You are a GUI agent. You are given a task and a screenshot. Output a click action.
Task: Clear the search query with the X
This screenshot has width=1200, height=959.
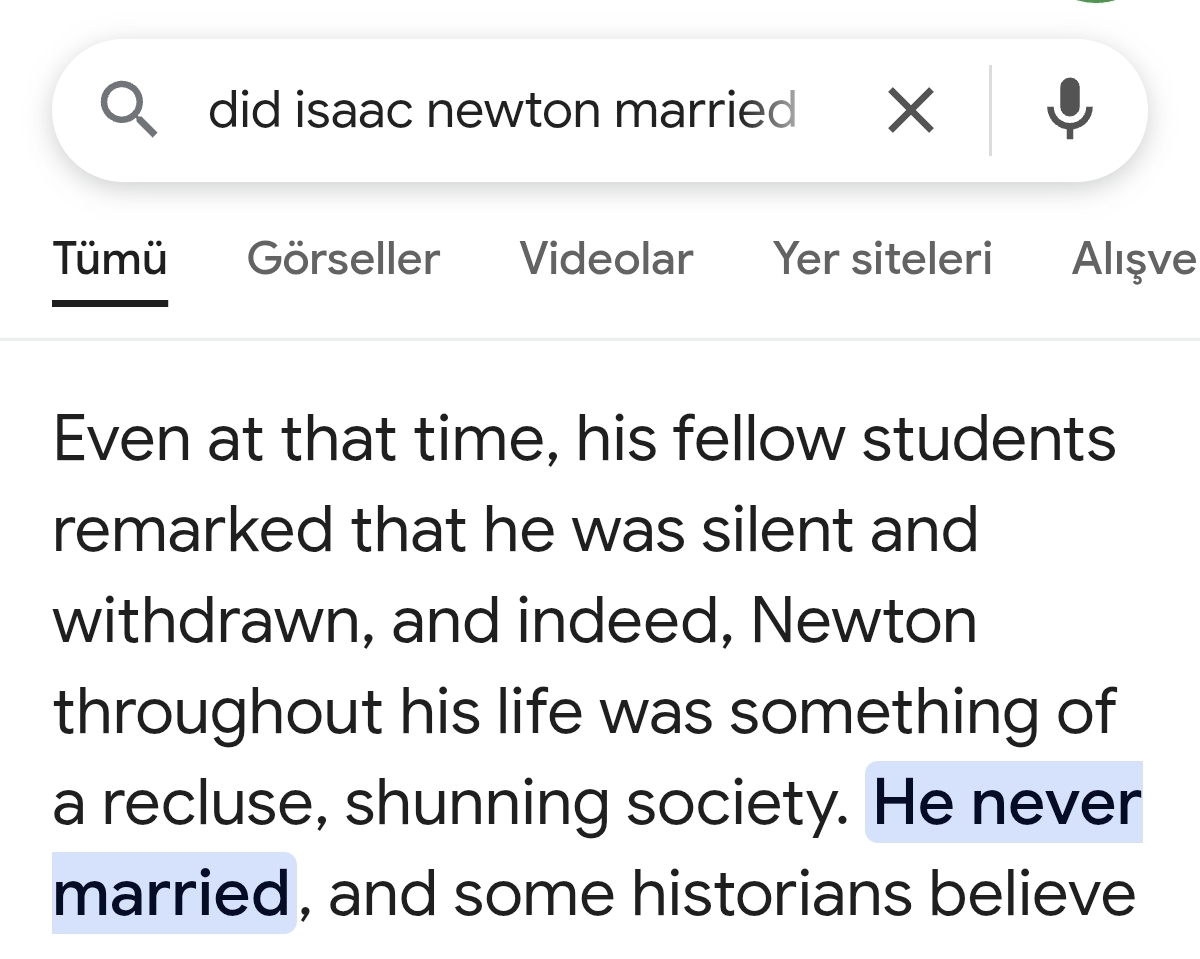910,109
